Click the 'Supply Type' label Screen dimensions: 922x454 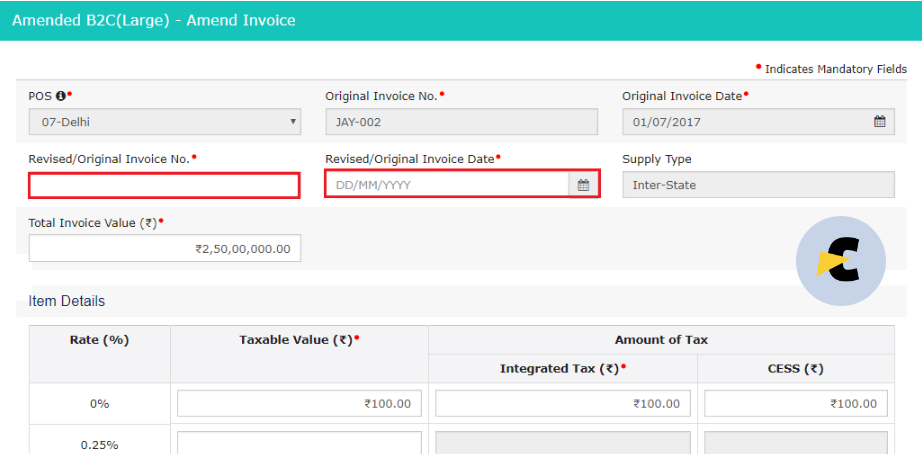pyautogui.click(x=657, y=159)
